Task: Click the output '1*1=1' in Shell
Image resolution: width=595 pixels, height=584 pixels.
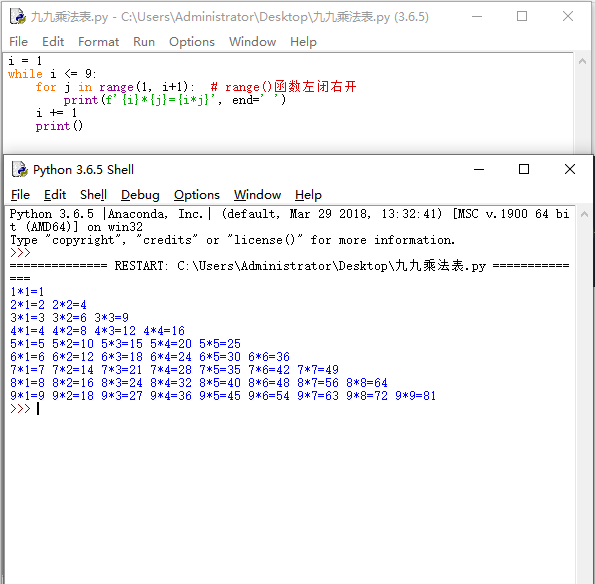Action: (x=27, y=292)
